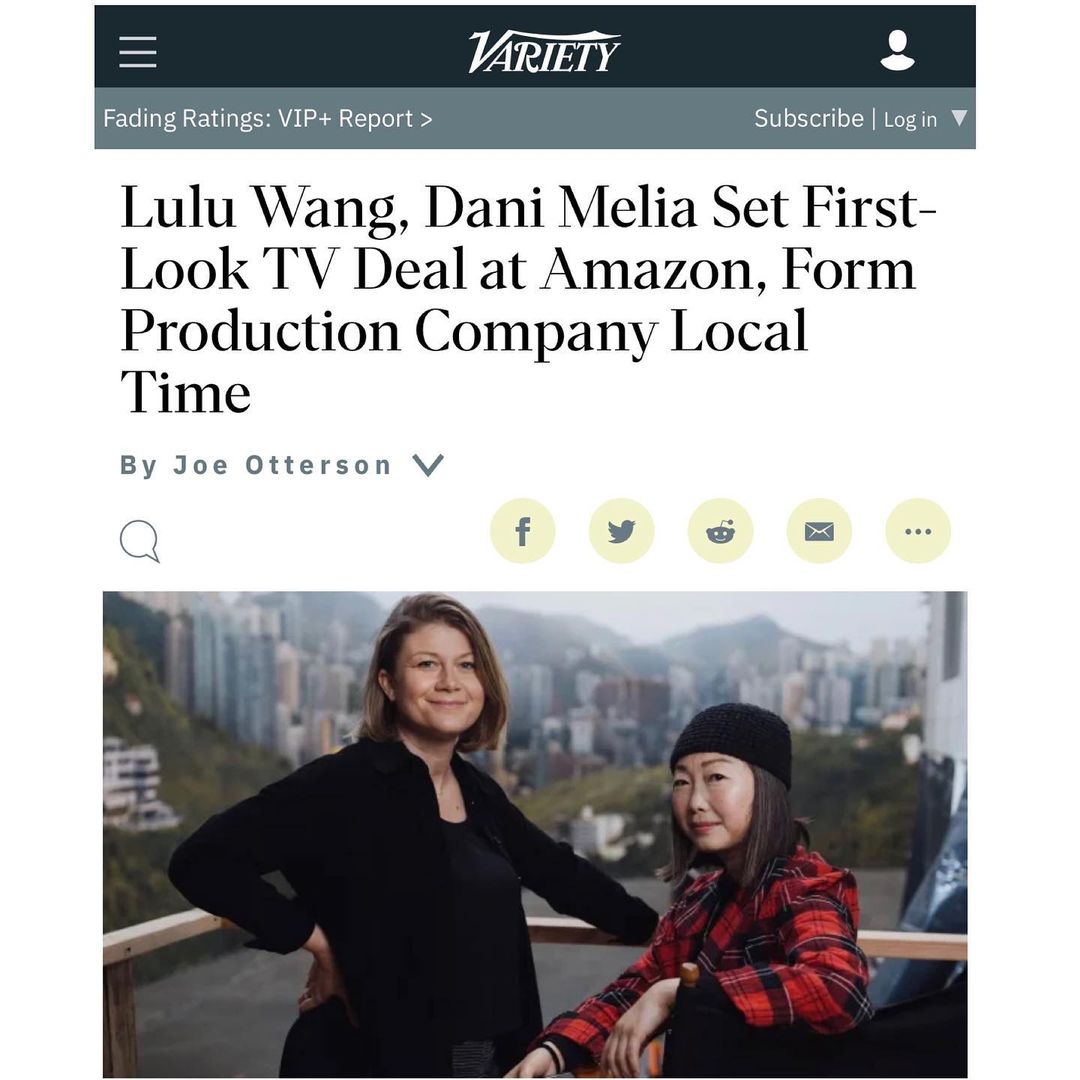Expand author details chevron next to Joe Otterson
Viewport: 1080px width, 1080px height.
click(x=428, y=466)
